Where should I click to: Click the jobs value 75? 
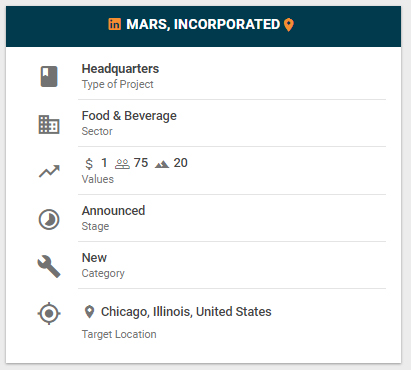[141, 163]
